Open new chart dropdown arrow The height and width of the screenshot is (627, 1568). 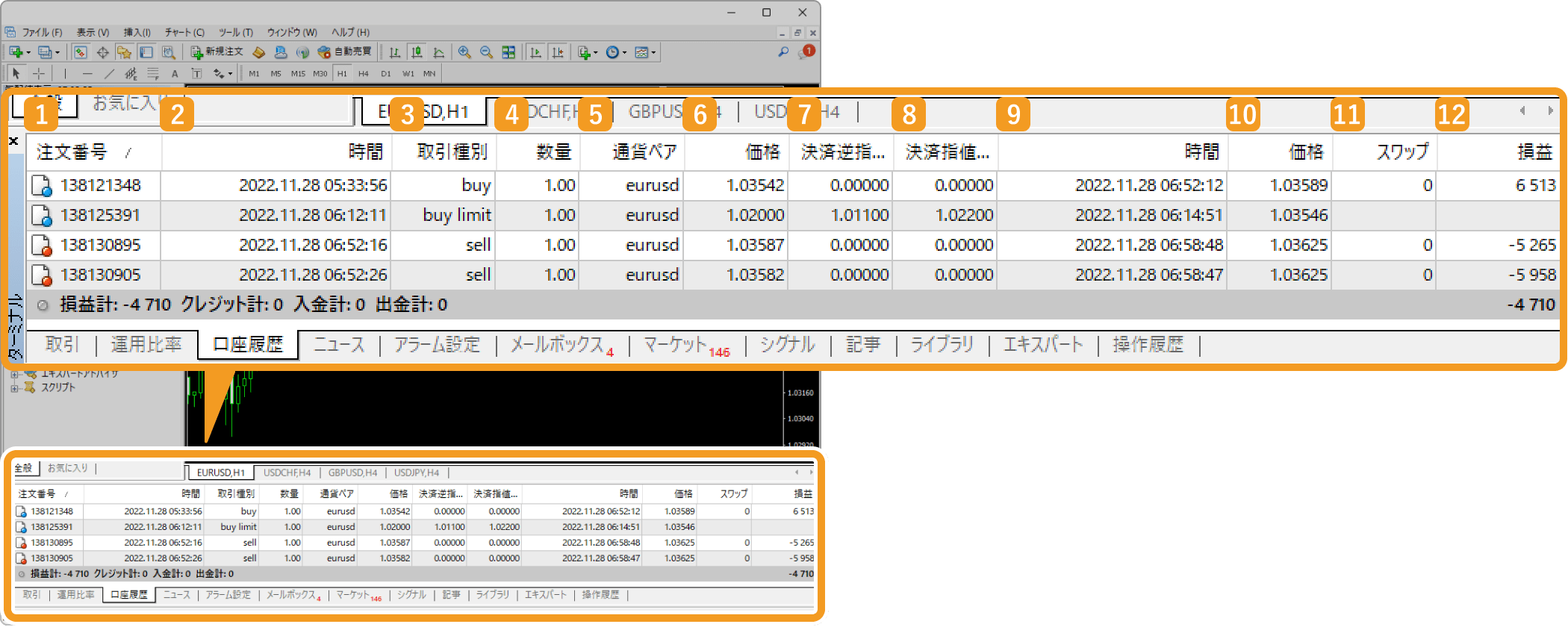click(x=28, y=53)
